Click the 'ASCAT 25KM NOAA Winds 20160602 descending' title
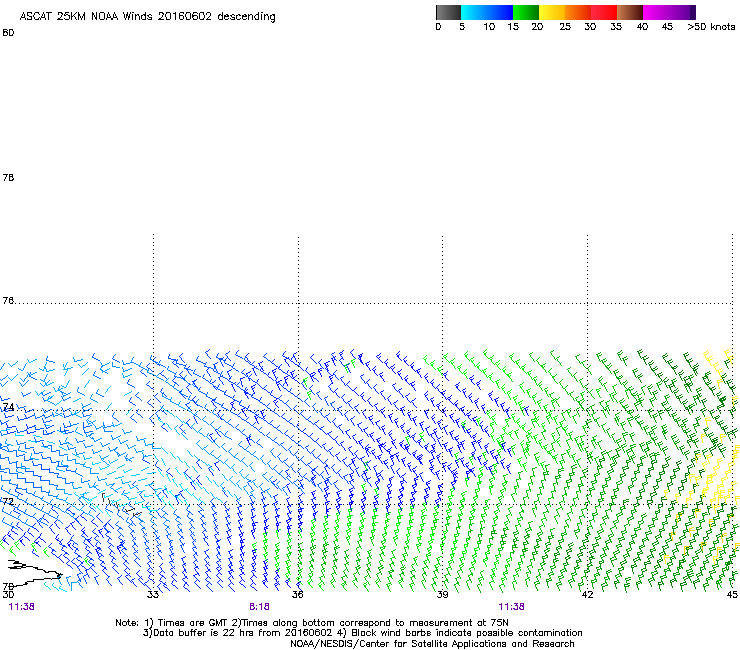This screenshot has width=740, height=650. point(147,17)
